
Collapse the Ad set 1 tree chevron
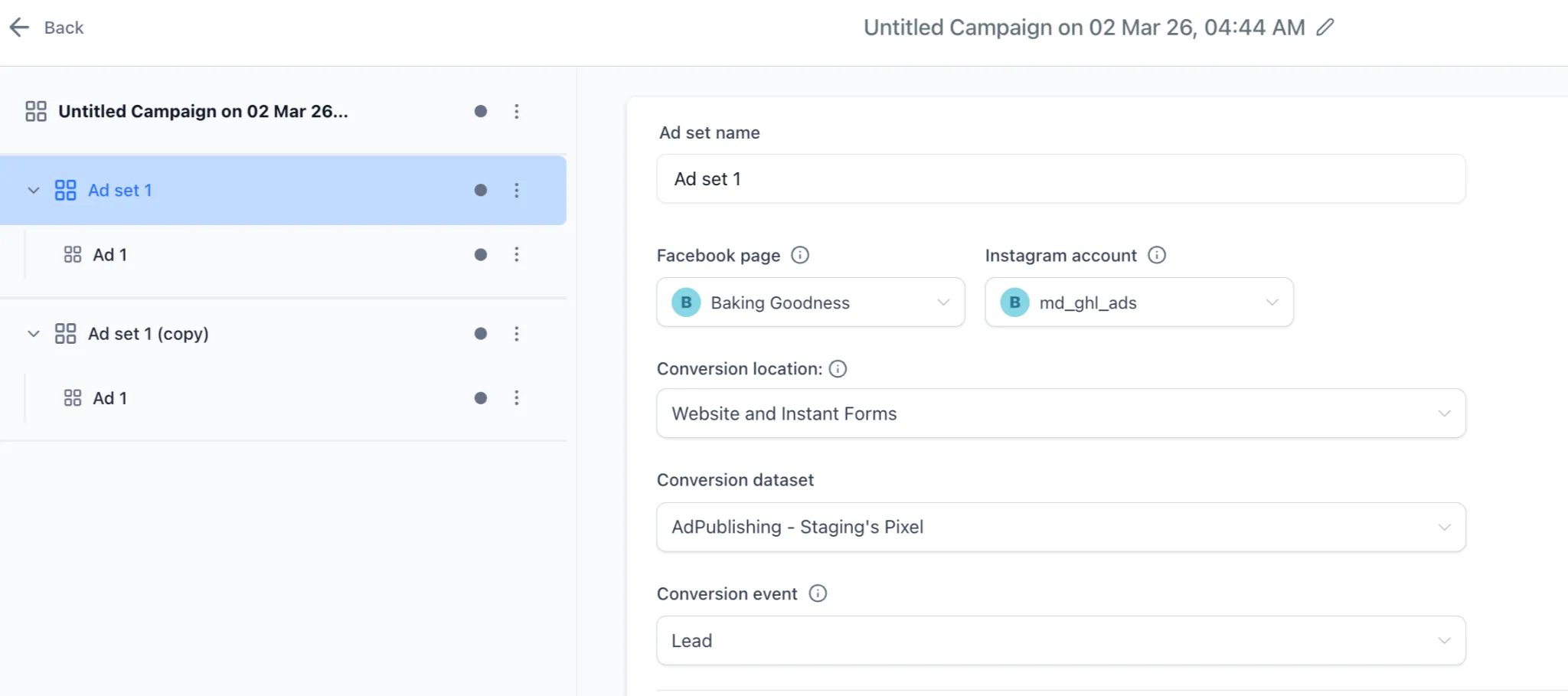(x=34, y=190)
